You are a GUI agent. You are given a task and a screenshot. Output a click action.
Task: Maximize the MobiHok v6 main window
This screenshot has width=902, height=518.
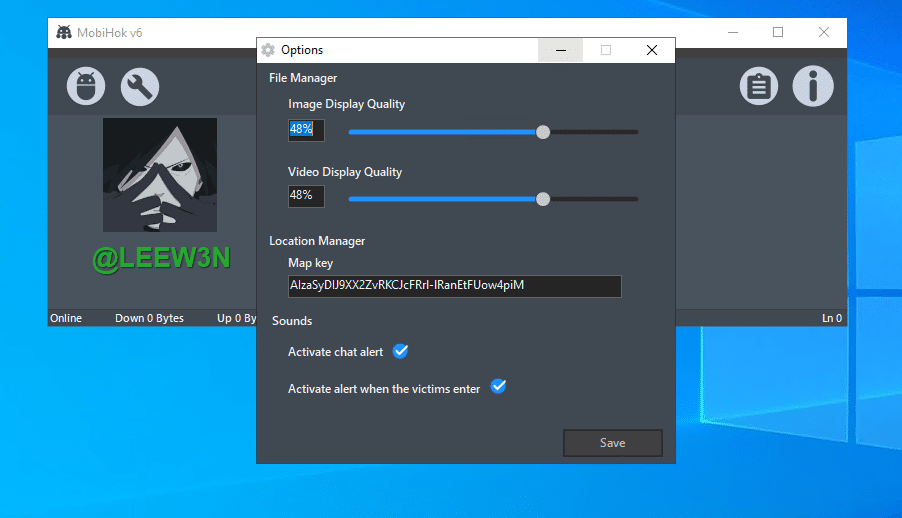(x=777, y=32)
